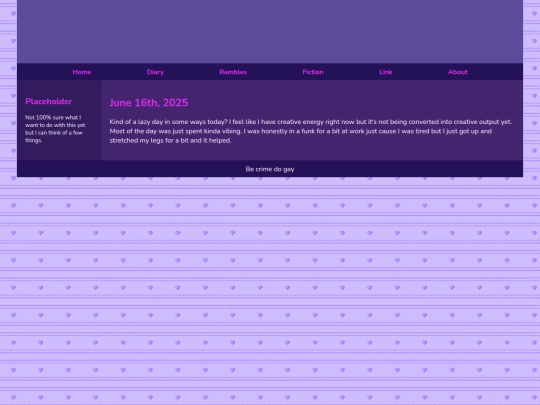The height and width of the screenshot is (405, 540).
Task: Click the June 16th, 2025 entry title
Action: (x=149, y=103)
